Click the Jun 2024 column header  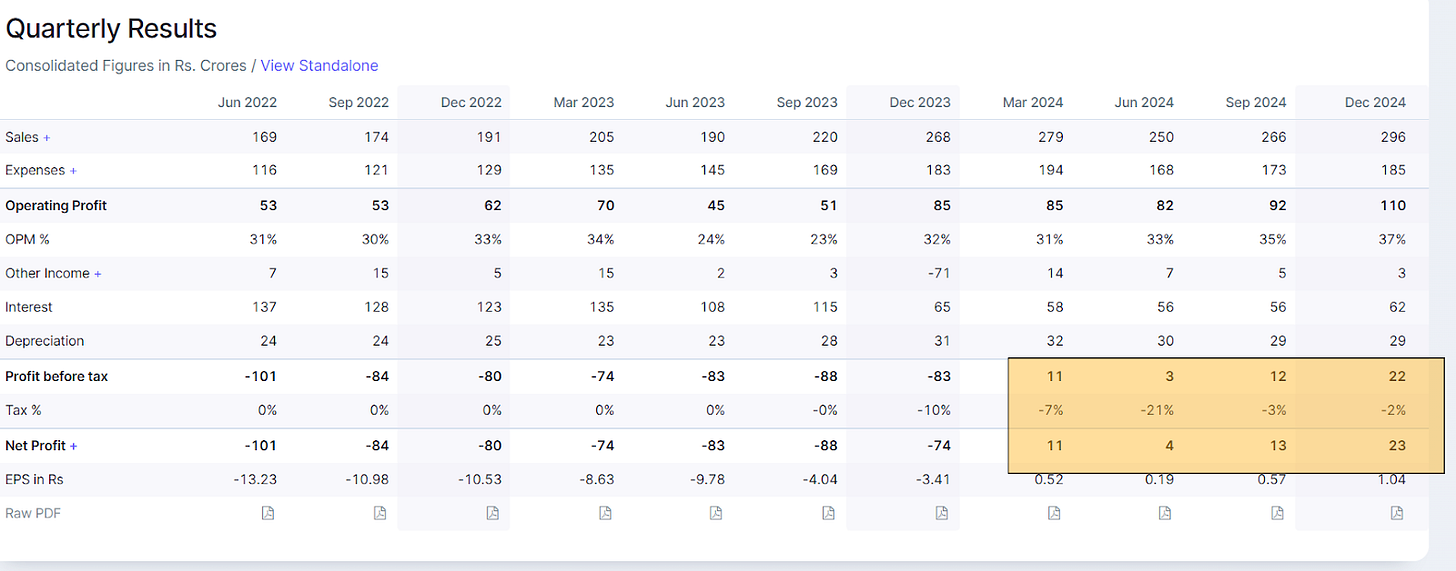1144,102
